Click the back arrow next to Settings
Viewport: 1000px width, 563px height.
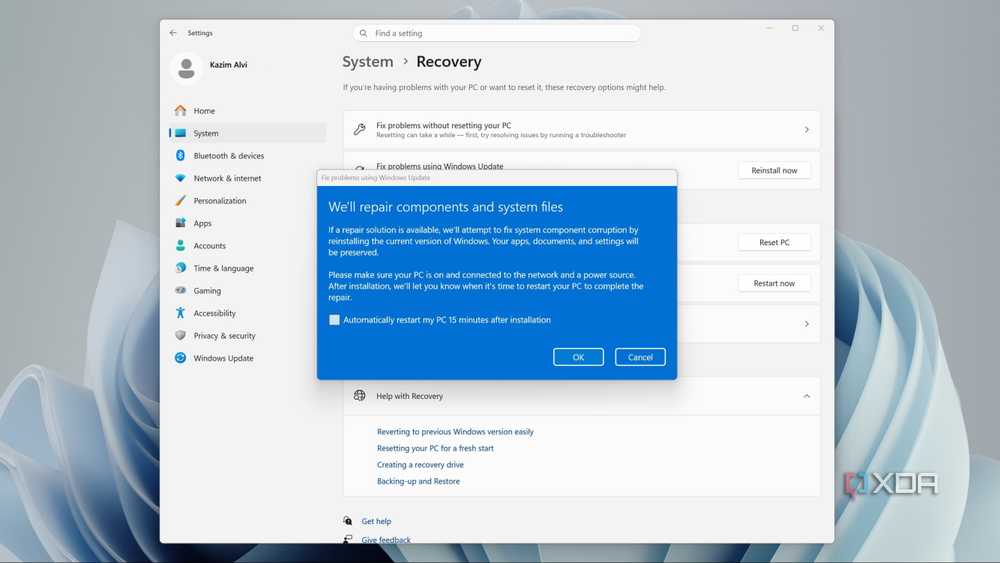173,33
